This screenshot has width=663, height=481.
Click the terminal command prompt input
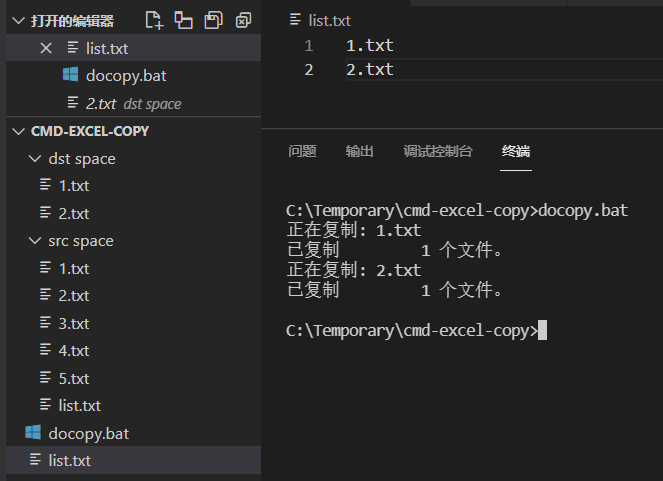(x=543, y=330)
